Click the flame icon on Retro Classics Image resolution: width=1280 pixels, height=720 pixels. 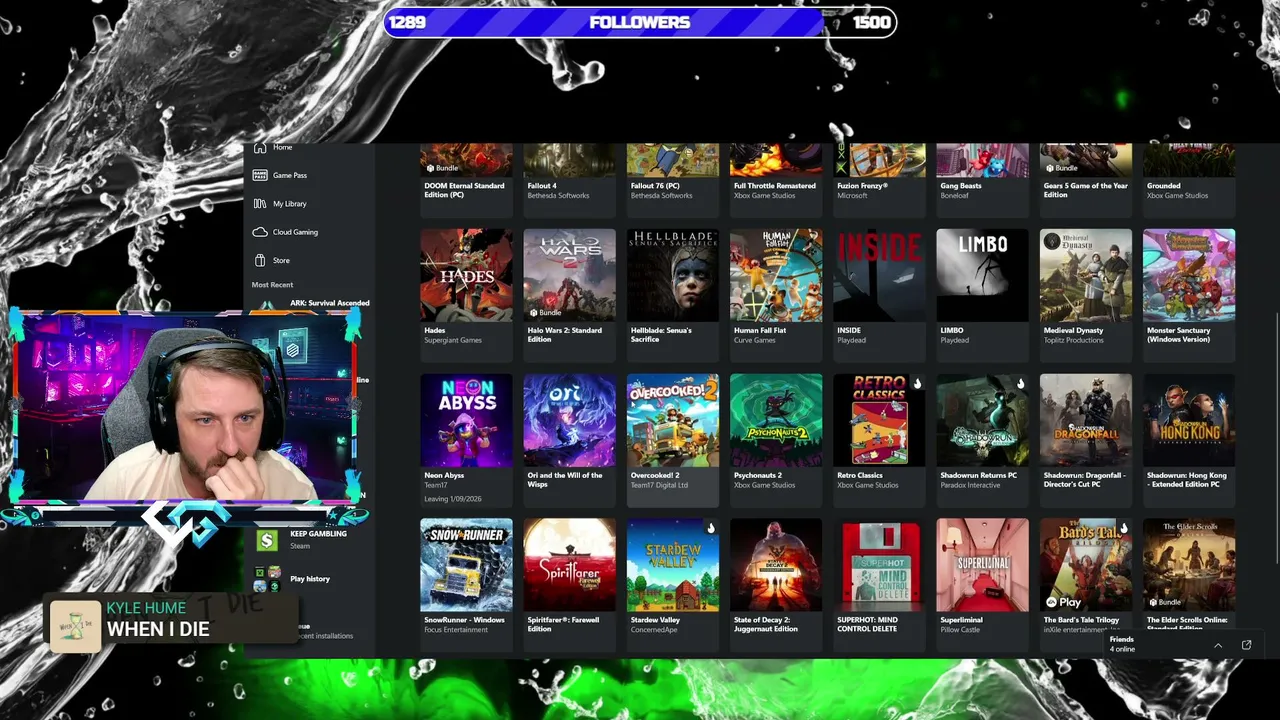coord(917,384)
